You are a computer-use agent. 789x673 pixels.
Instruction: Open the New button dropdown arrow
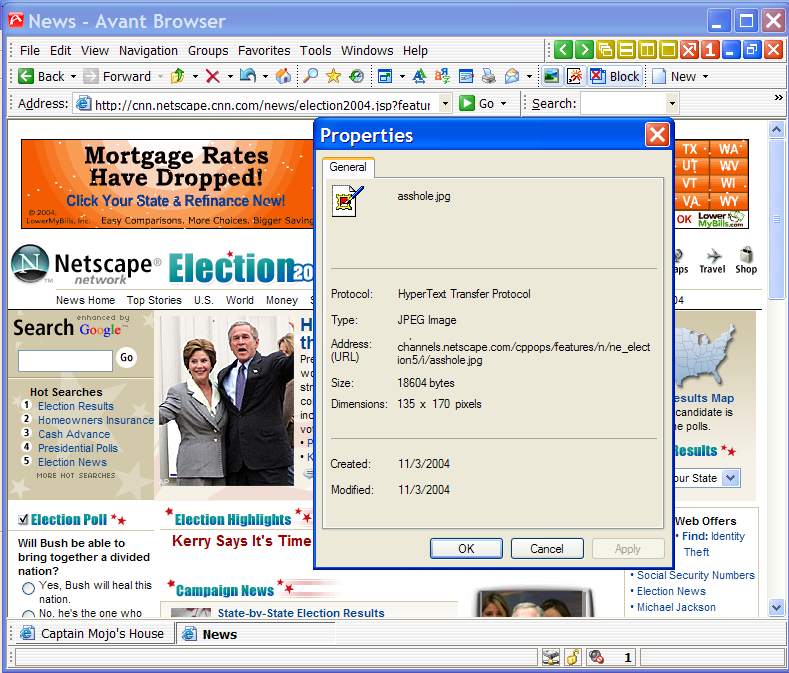pos(705,77)
